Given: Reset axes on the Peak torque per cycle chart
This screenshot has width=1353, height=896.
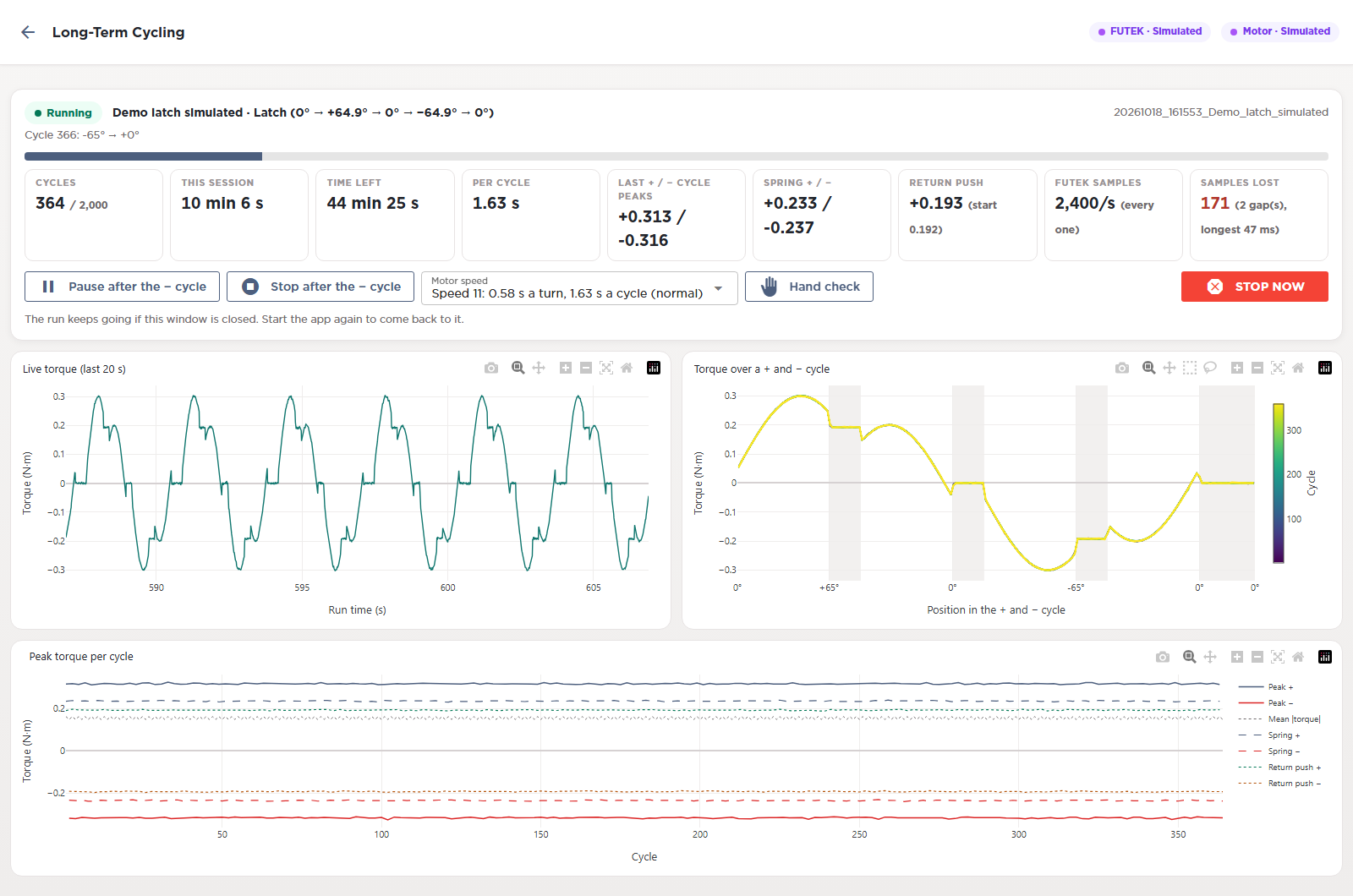Looking at the screenshot, I should [x=1298, y=657].
